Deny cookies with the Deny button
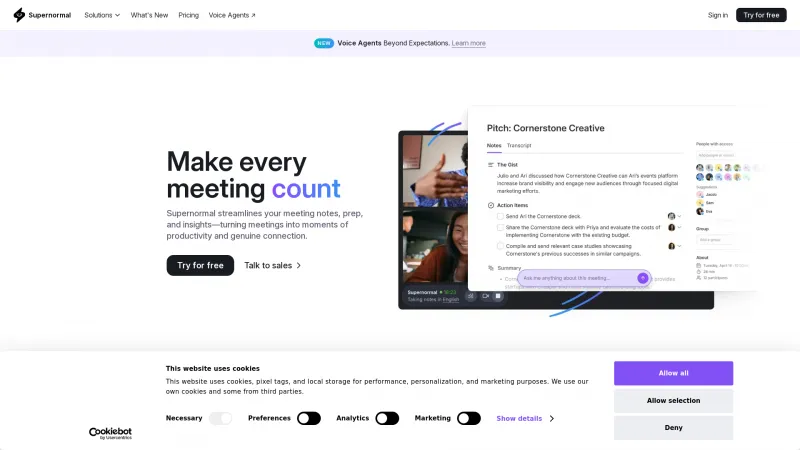 [673, 428]
